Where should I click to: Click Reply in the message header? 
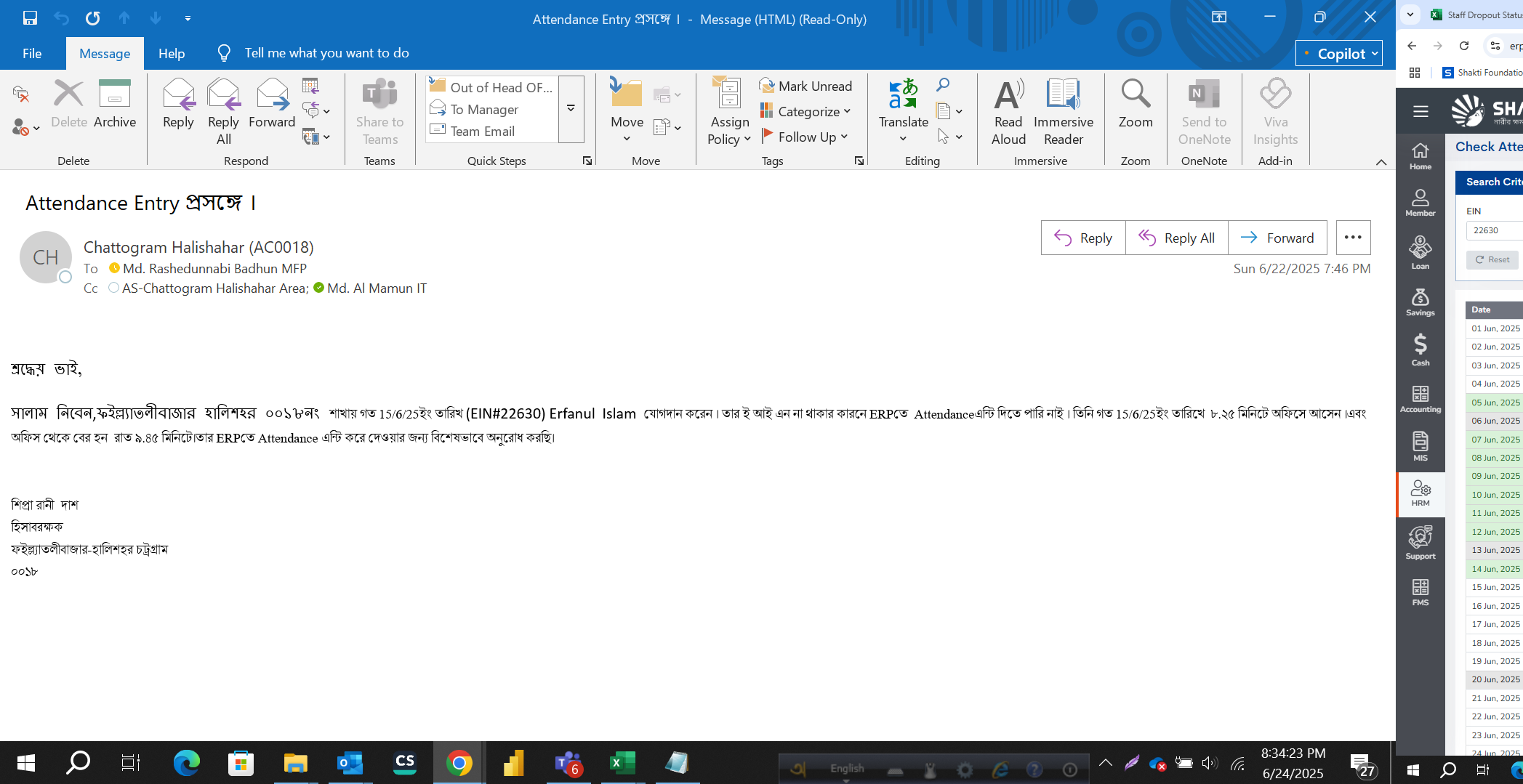coord(1083,238)
